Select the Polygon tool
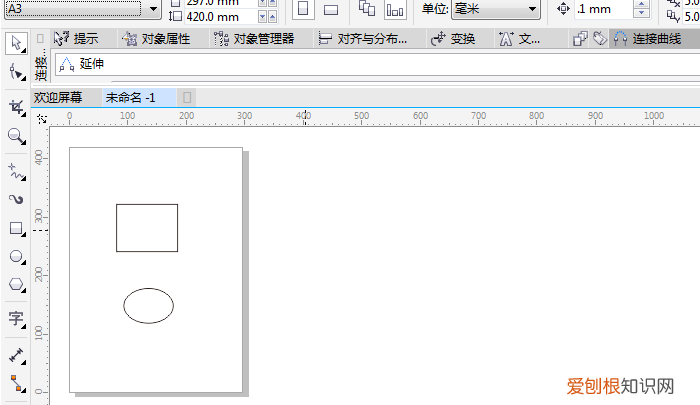This screenshot has width=700, height=405. coord(16,285)
